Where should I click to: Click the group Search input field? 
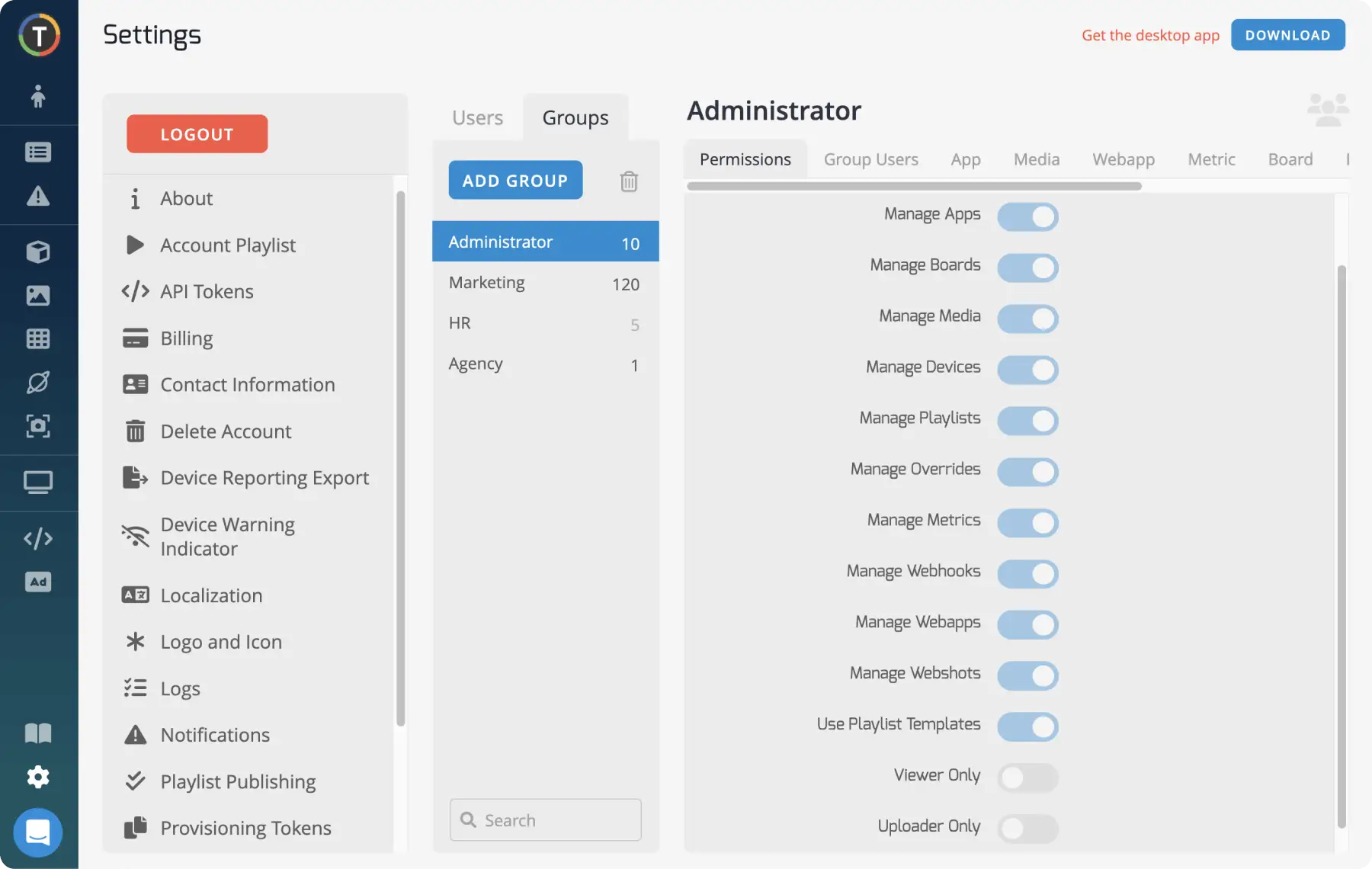545,820
